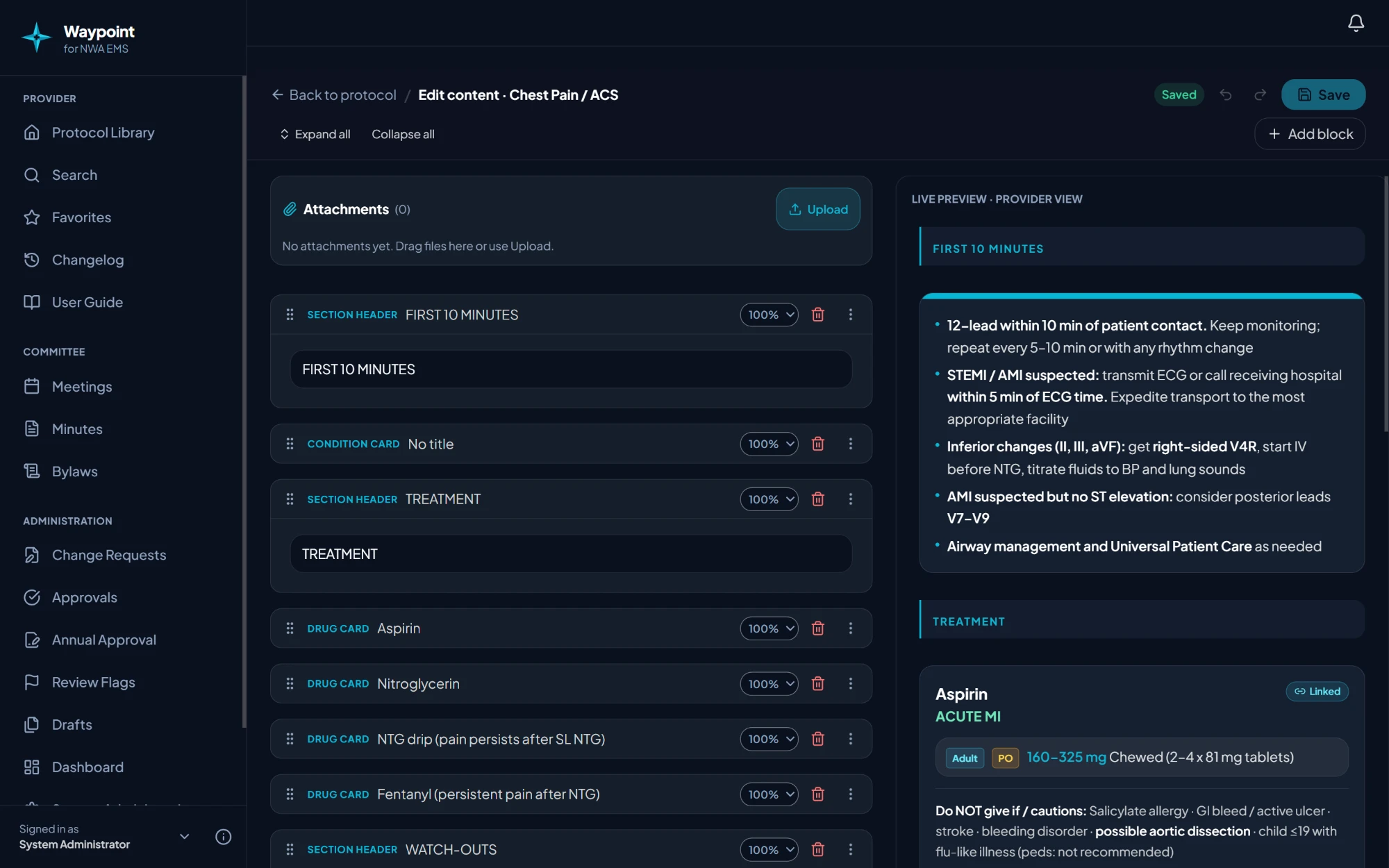1389x868 pixels.
Task: Grab the drag handle of Aspirin block
Action: click(x=290, y=628)
